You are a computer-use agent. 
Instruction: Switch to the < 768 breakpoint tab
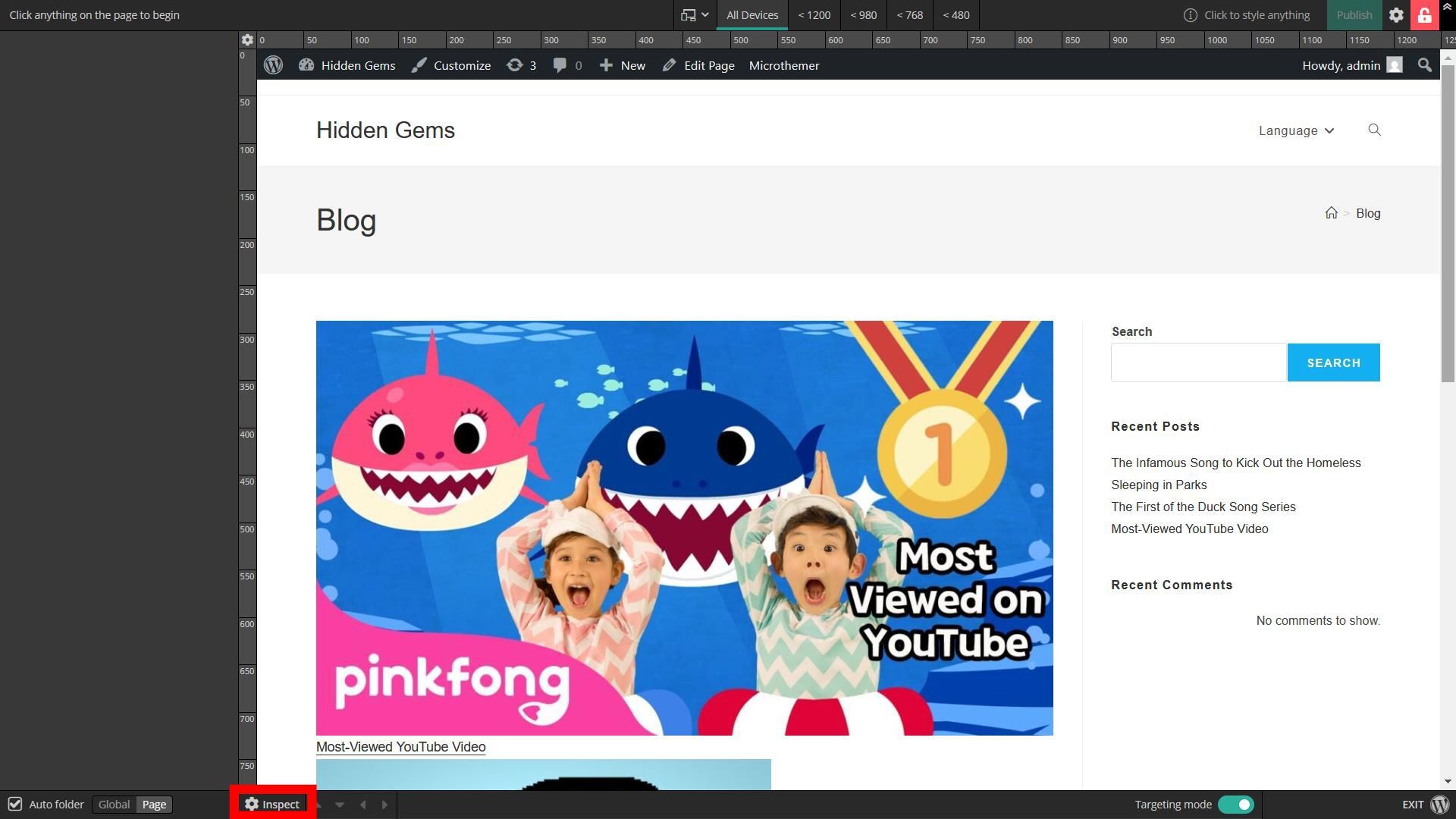pyautogui.click(x=909, y=15)
